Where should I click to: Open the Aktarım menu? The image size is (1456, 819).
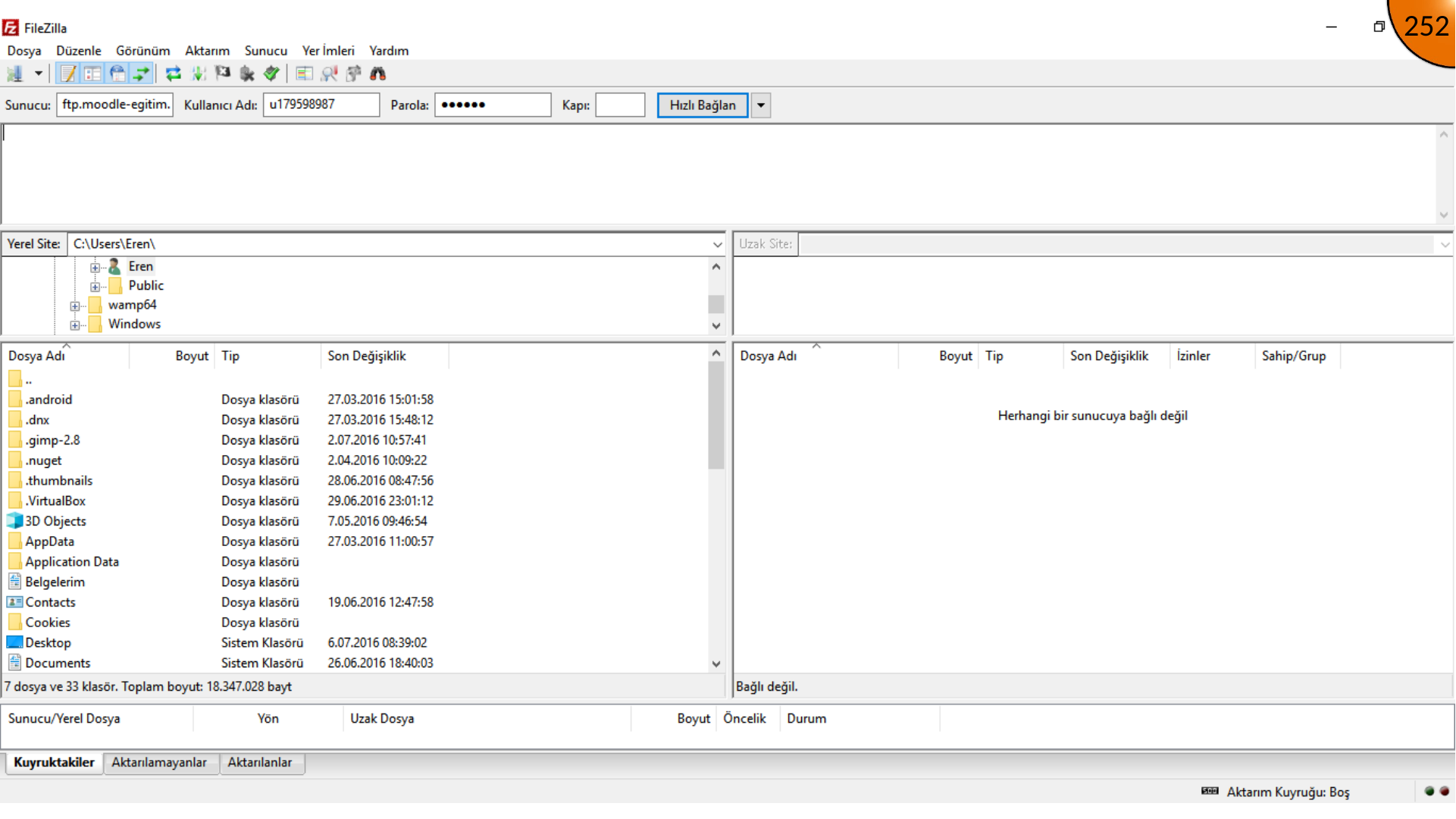pyautogui.click(x=207, y=51)
